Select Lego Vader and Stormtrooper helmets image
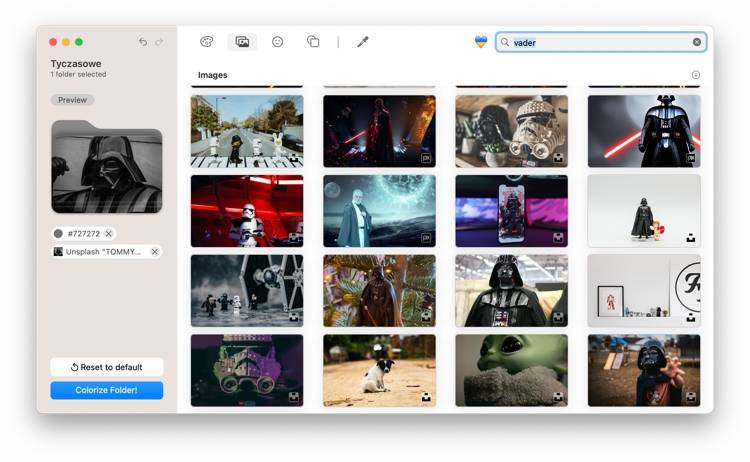750x462 pixels. 511,131
